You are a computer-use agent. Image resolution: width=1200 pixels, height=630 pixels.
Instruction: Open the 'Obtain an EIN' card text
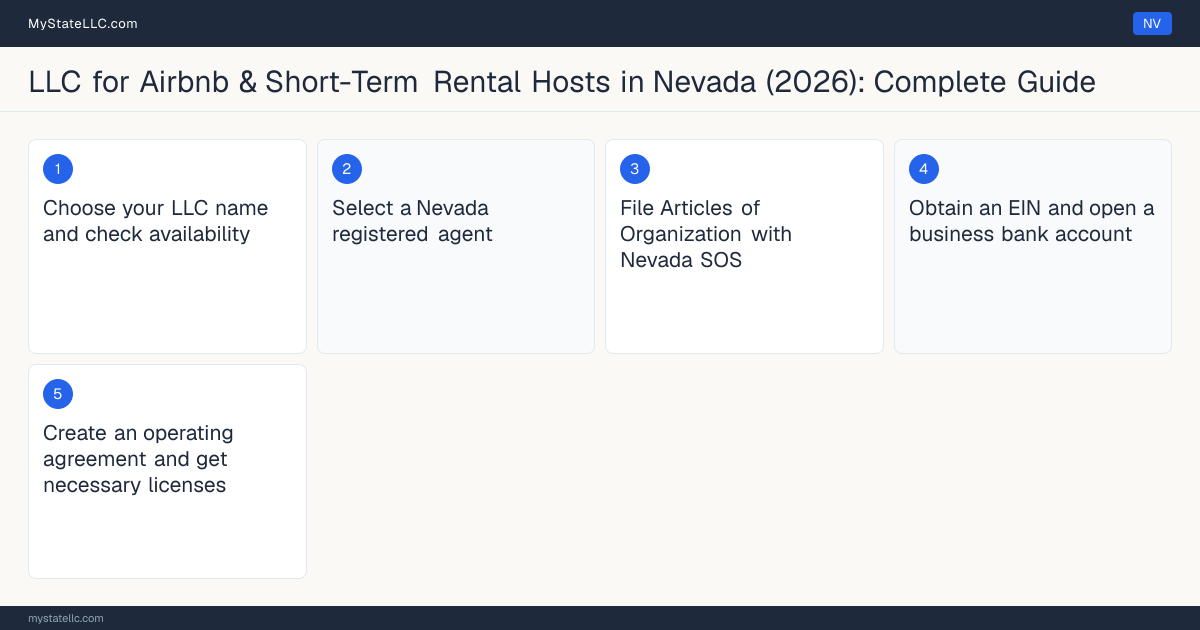pyautogui.click(x=1032, y=221)
